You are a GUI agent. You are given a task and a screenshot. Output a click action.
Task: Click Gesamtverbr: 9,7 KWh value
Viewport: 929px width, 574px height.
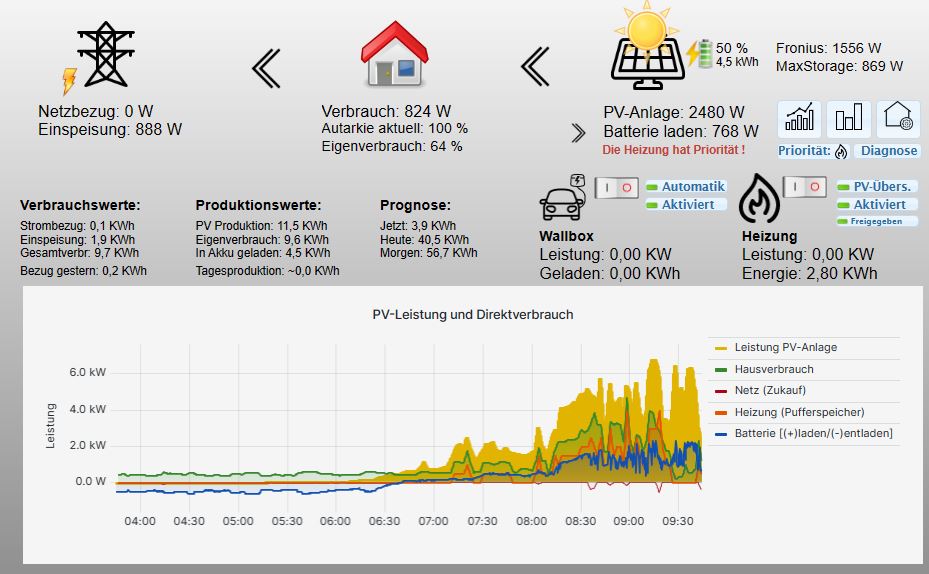point(79,253)
